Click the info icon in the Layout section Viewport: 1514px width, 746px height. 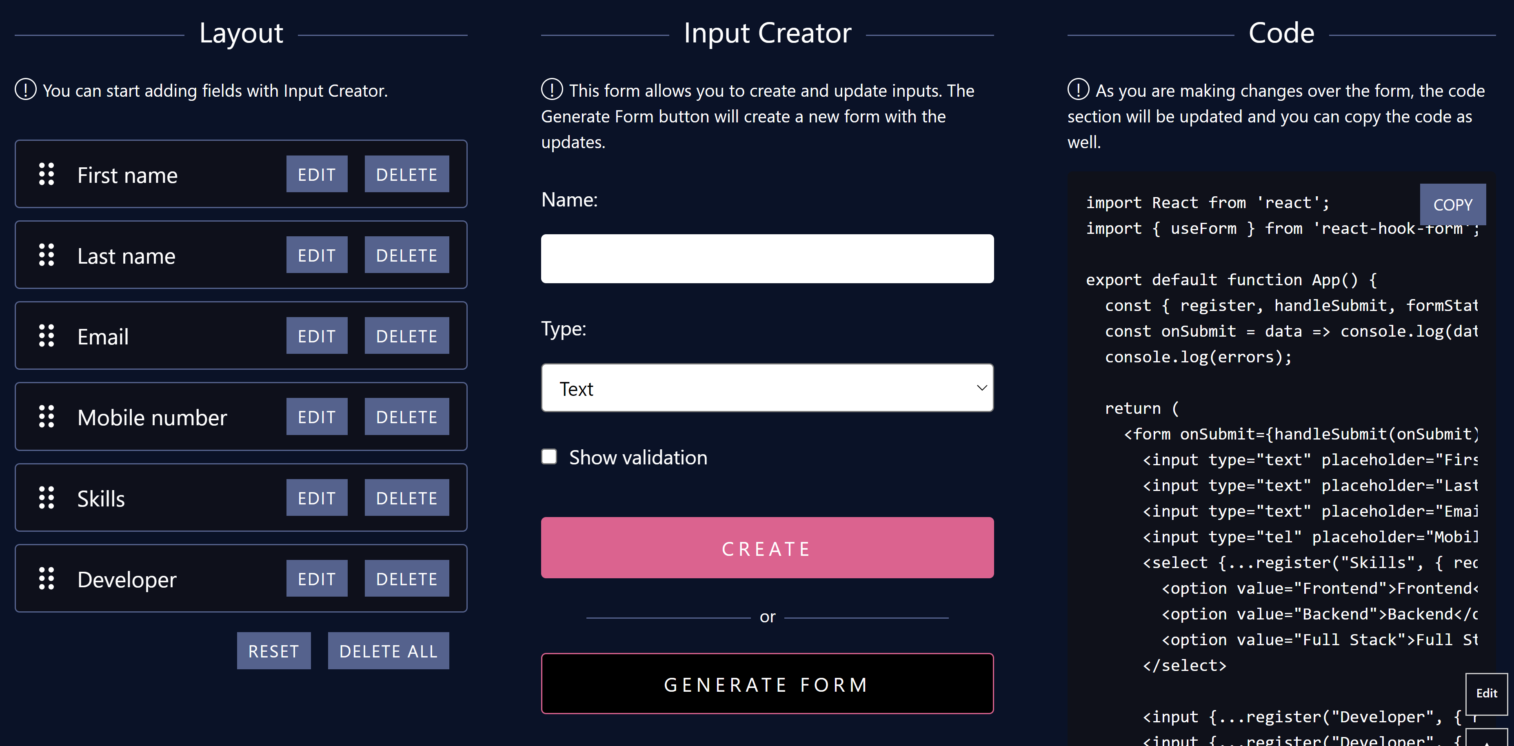(x=26, y=90)
